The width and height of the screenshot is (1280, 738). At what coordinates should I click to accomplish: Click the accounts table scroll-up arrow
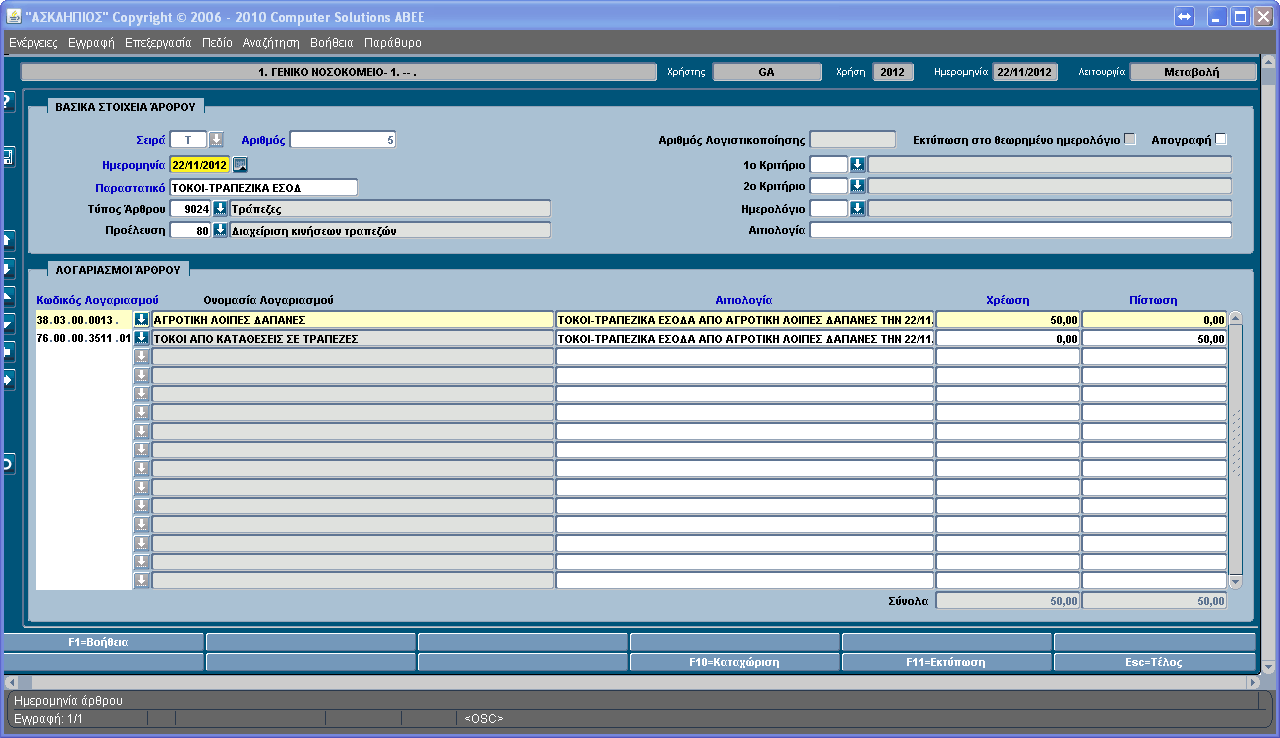[1235, 318]
